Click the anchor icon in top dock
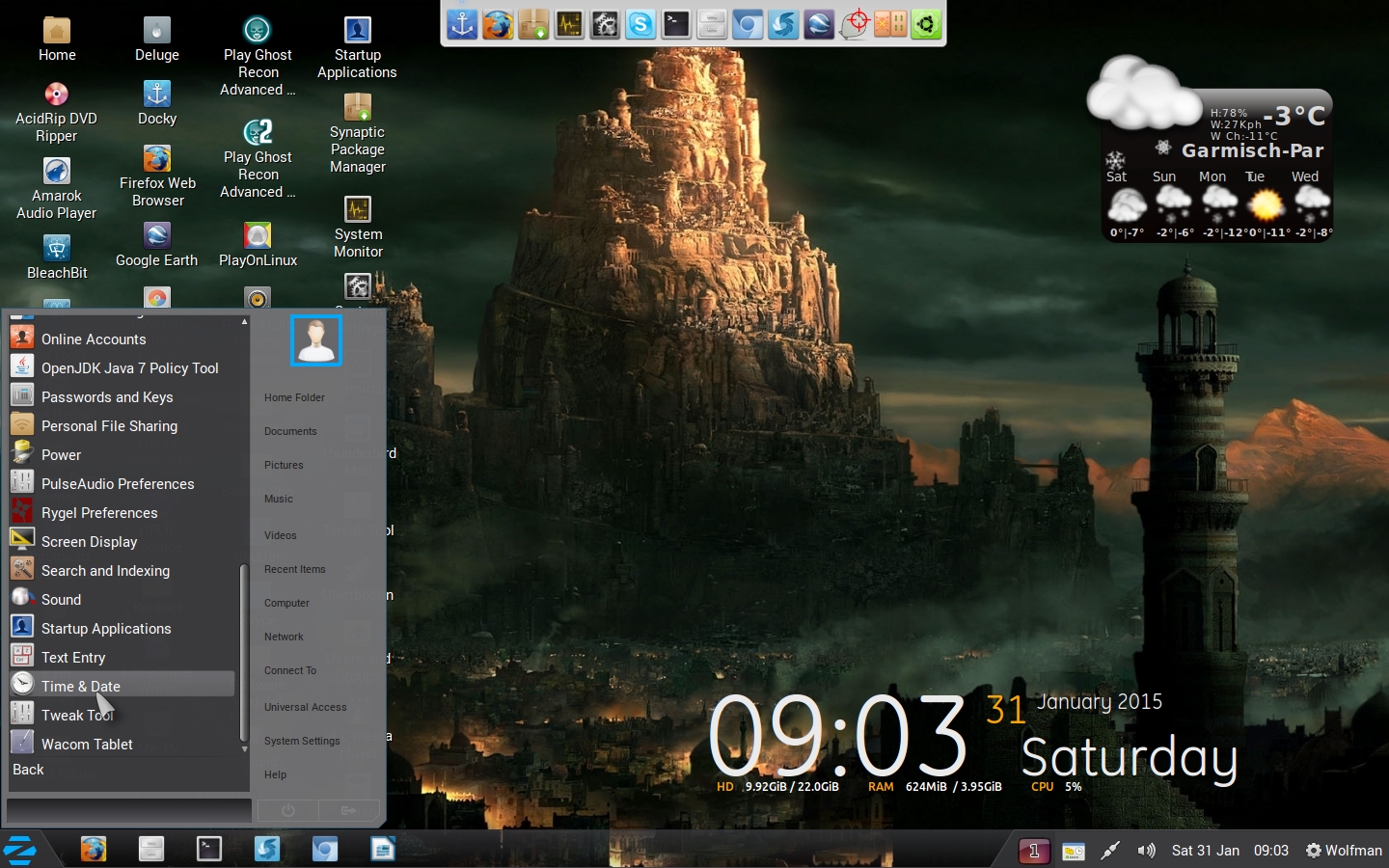 462,24
